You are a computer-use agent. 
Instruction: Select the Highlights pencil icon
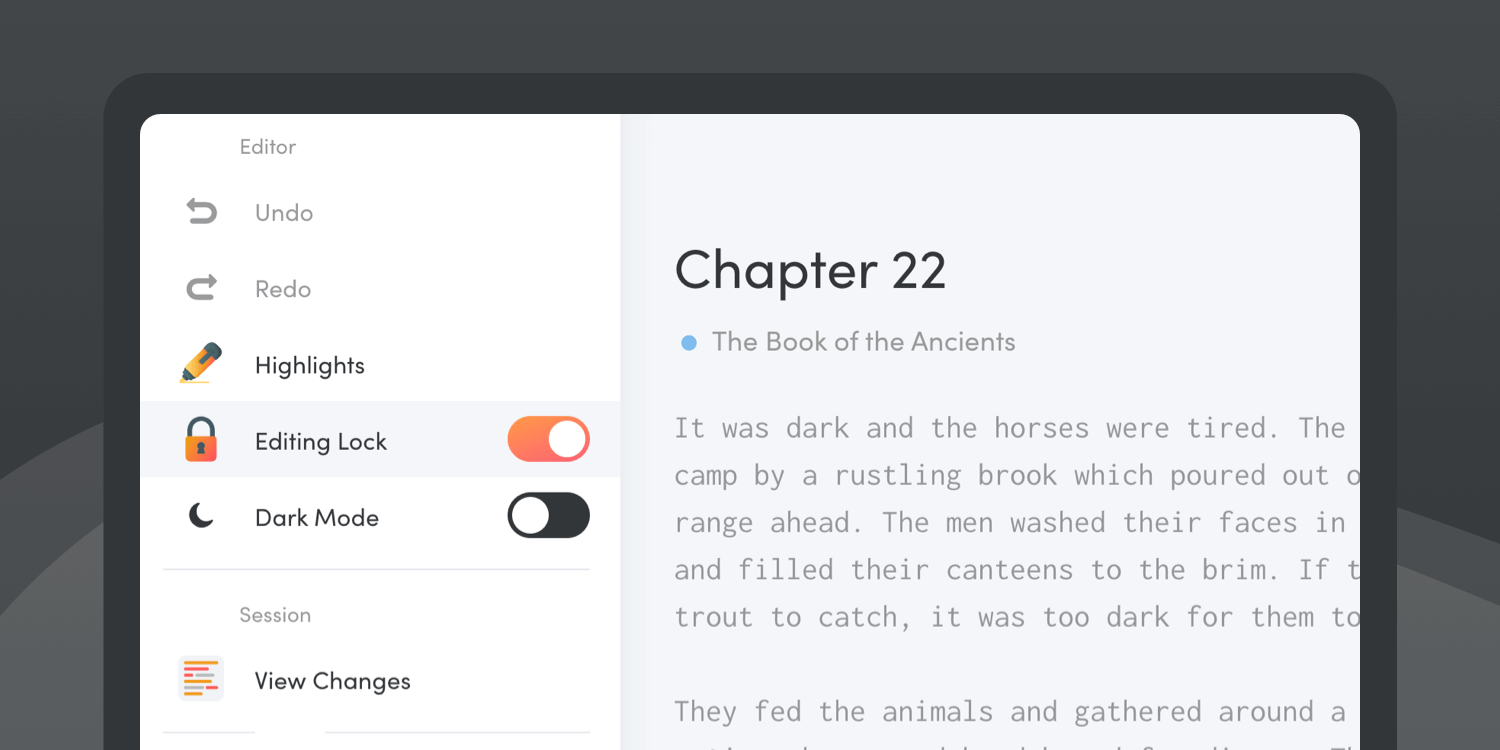point(201,364)
